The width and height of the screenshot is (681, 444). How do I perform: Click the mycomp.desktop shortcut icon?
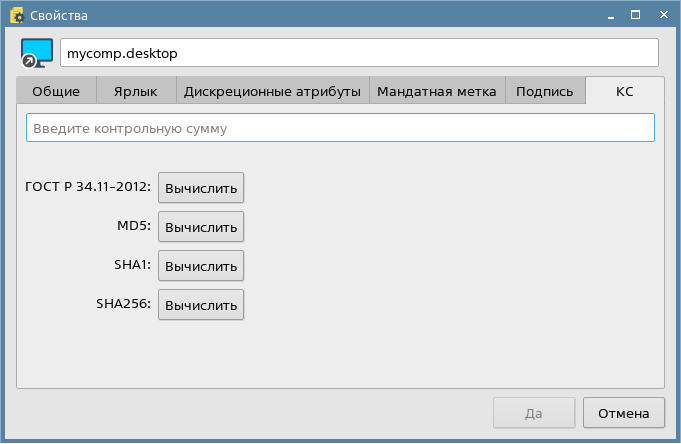pos(36,53)
